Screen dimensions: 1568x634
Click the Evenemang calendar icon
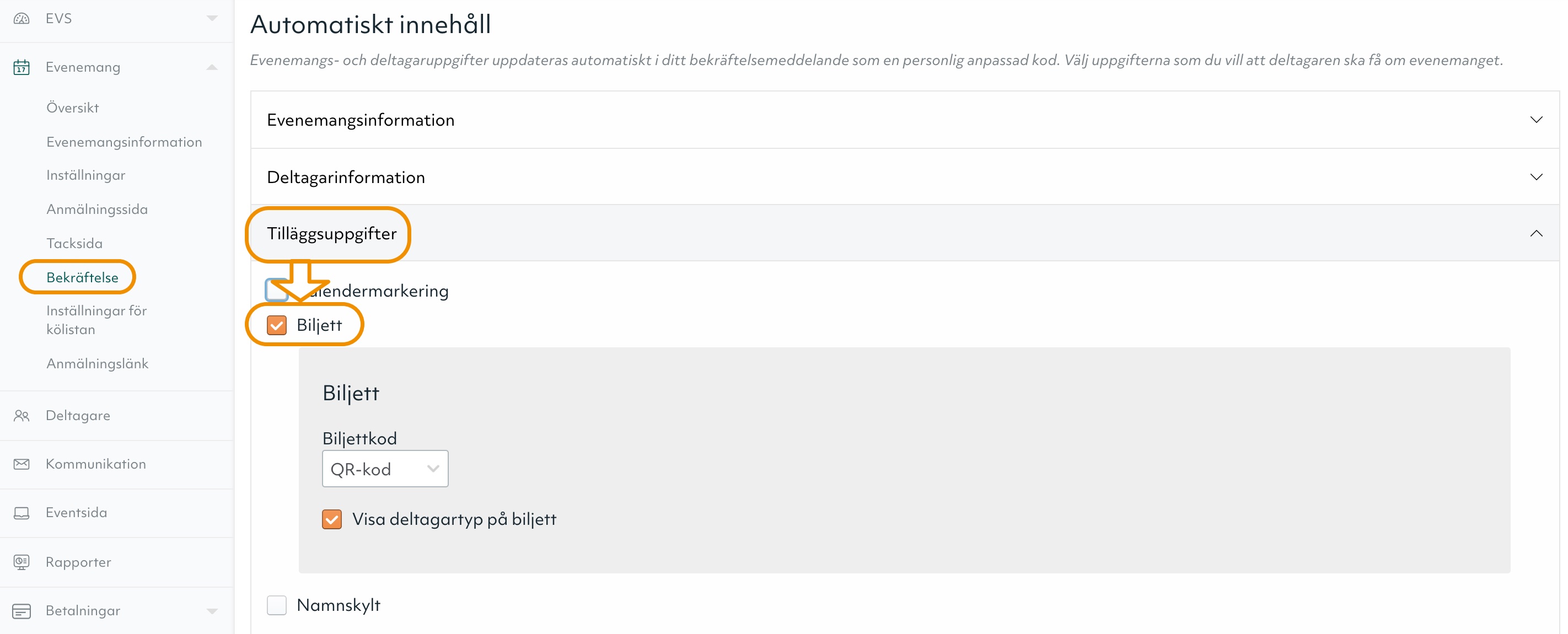point(22,67)
